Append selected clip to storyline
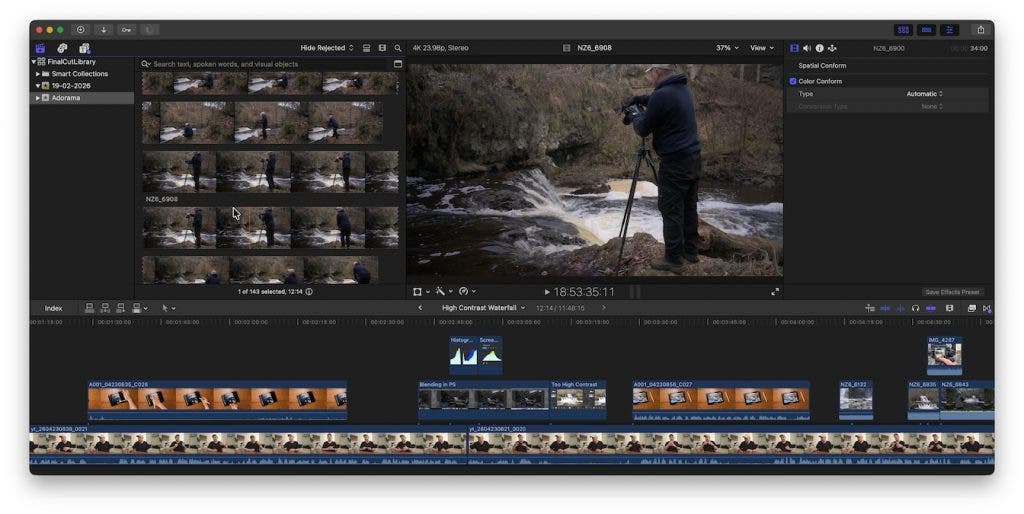This screenshot has height=514, width=1024. (121, 308)
